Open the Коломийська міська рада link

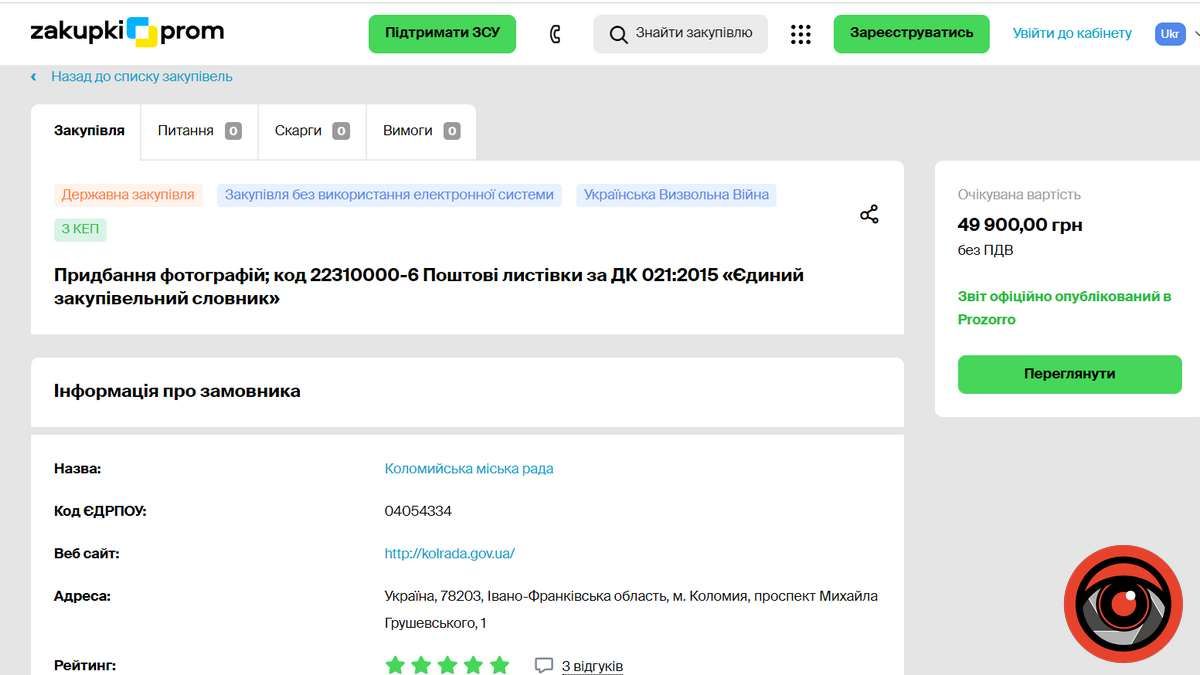[x=470, y=468]
